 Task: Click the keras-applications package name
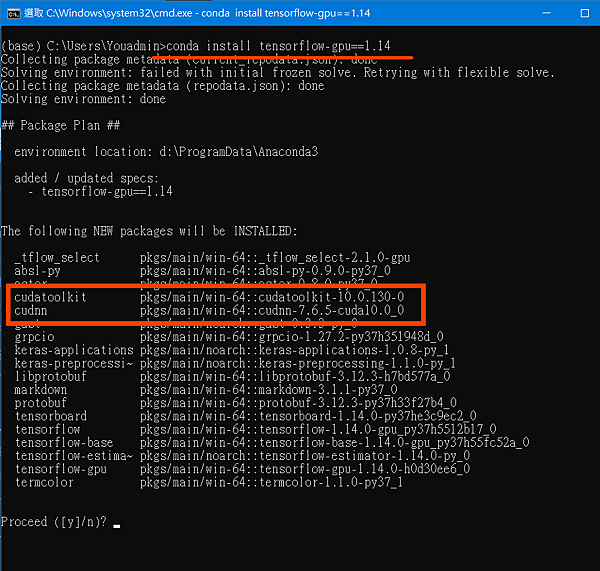(74, 350)
